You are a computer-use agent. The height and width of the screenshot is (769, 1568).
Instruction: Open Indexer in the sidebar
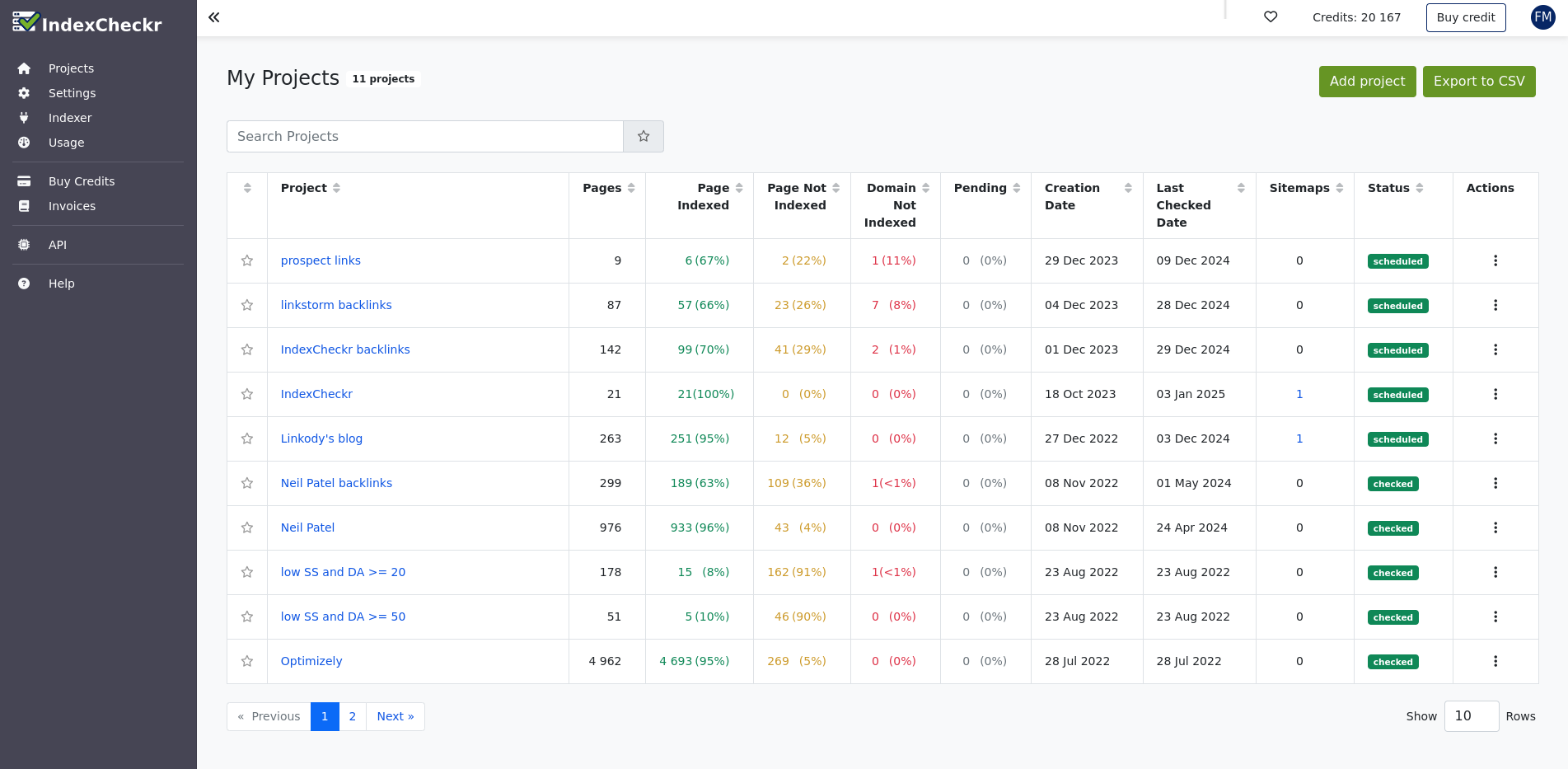point(70,118)
